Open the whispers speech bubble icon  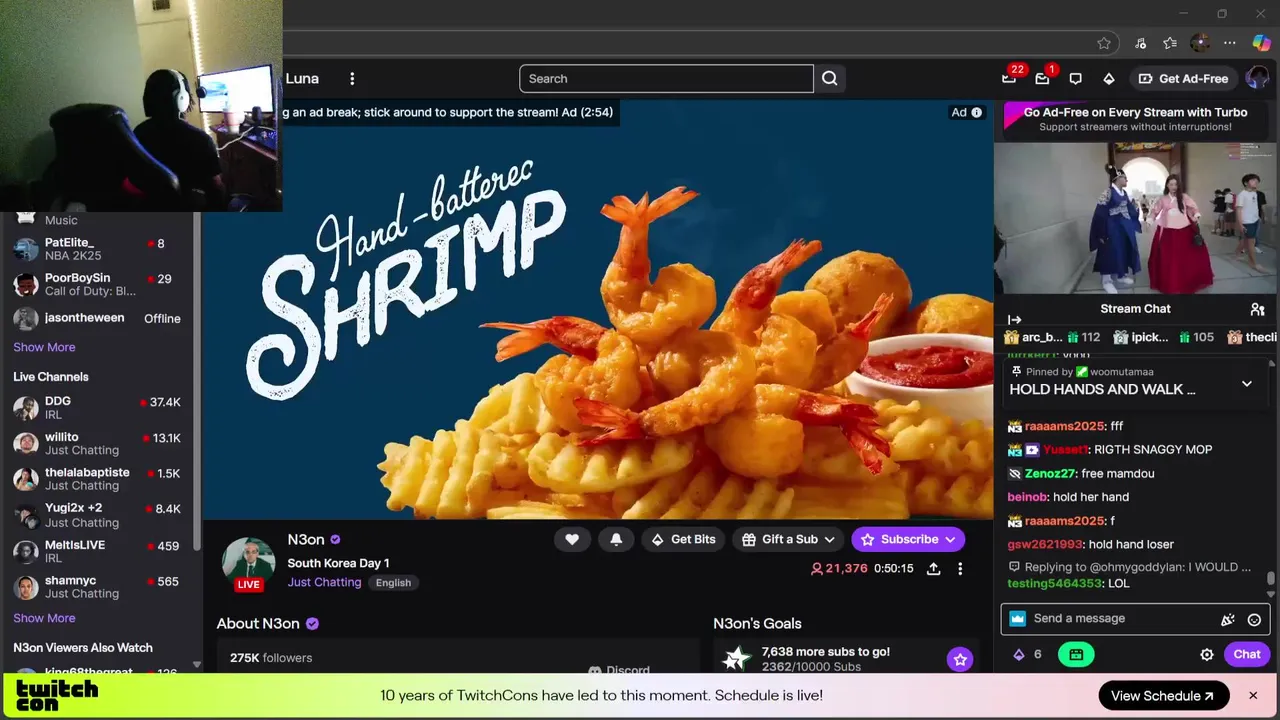(x=1075, y=79)
